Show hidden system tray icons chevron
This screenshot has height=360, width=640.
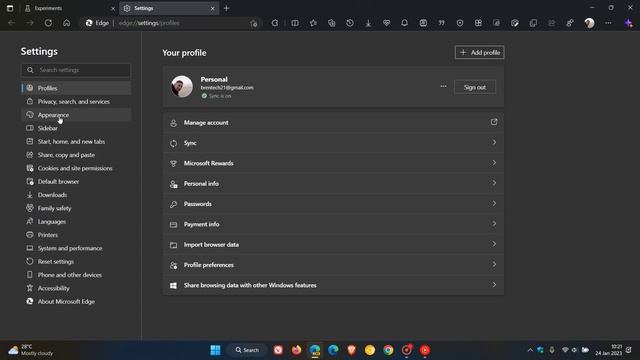tap(530, 350)
